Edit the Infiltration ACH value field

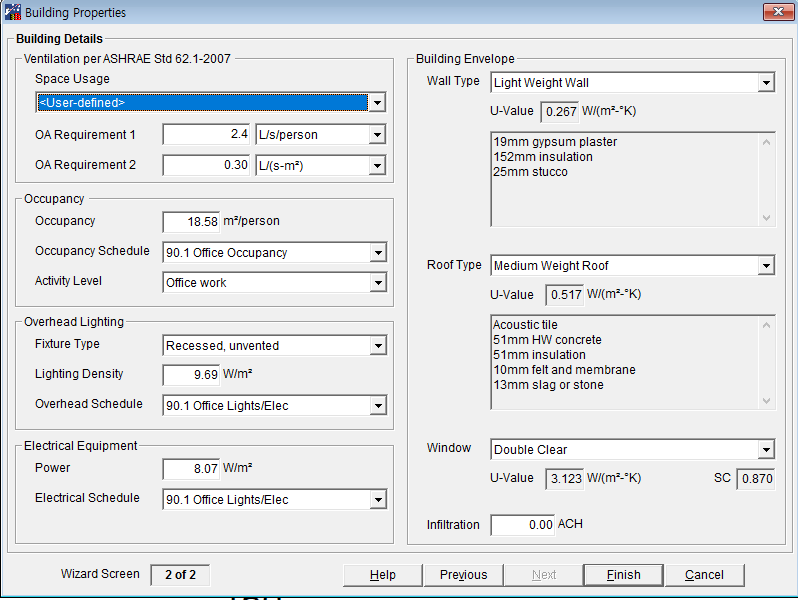click(522, 525)
